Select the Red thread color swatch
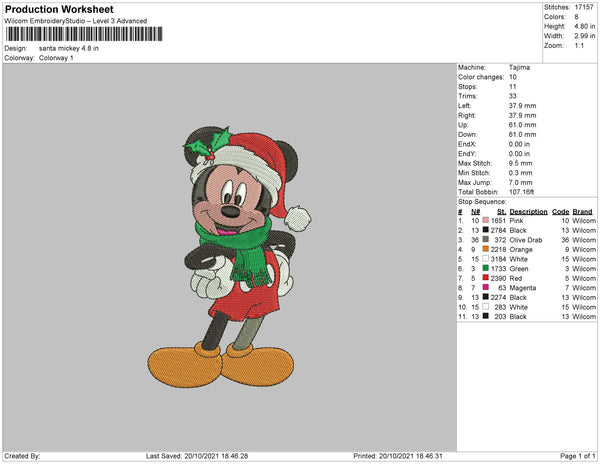Screen dimensions: 600x464 click(x=486, y=278)
